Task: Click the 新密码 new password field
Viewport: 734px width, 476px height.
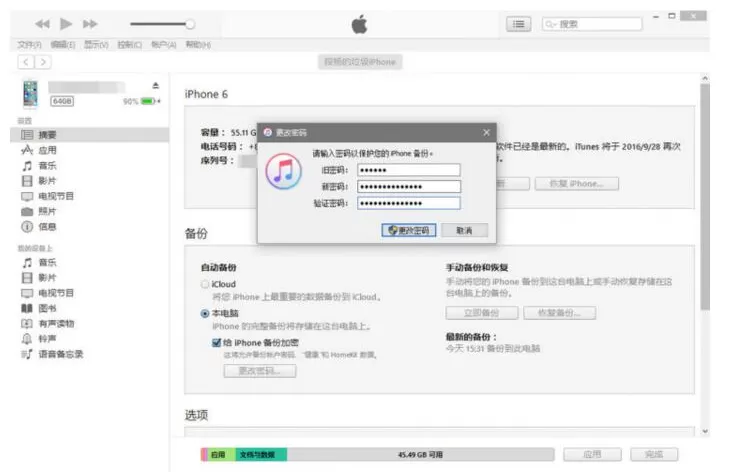Action: click(x=409, y=187)
